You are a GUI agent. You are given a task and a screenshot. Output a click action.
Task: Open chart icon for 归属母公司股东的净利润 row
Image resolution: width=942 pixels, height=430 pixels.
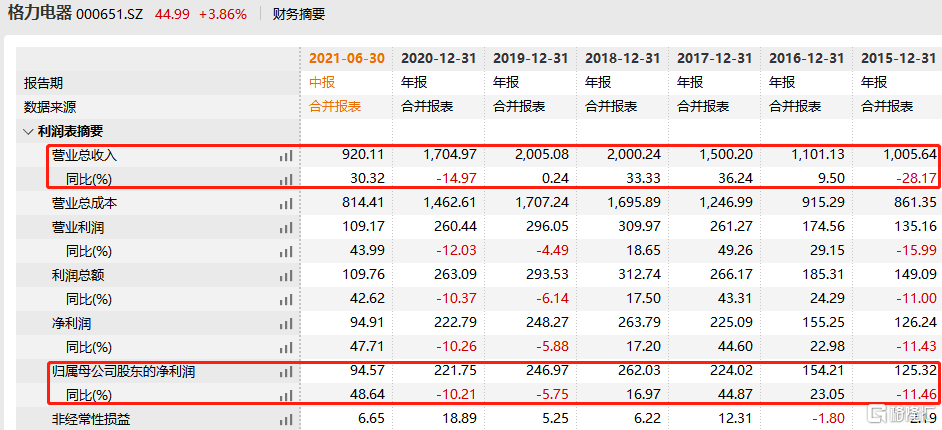click(x=286, y=372)
